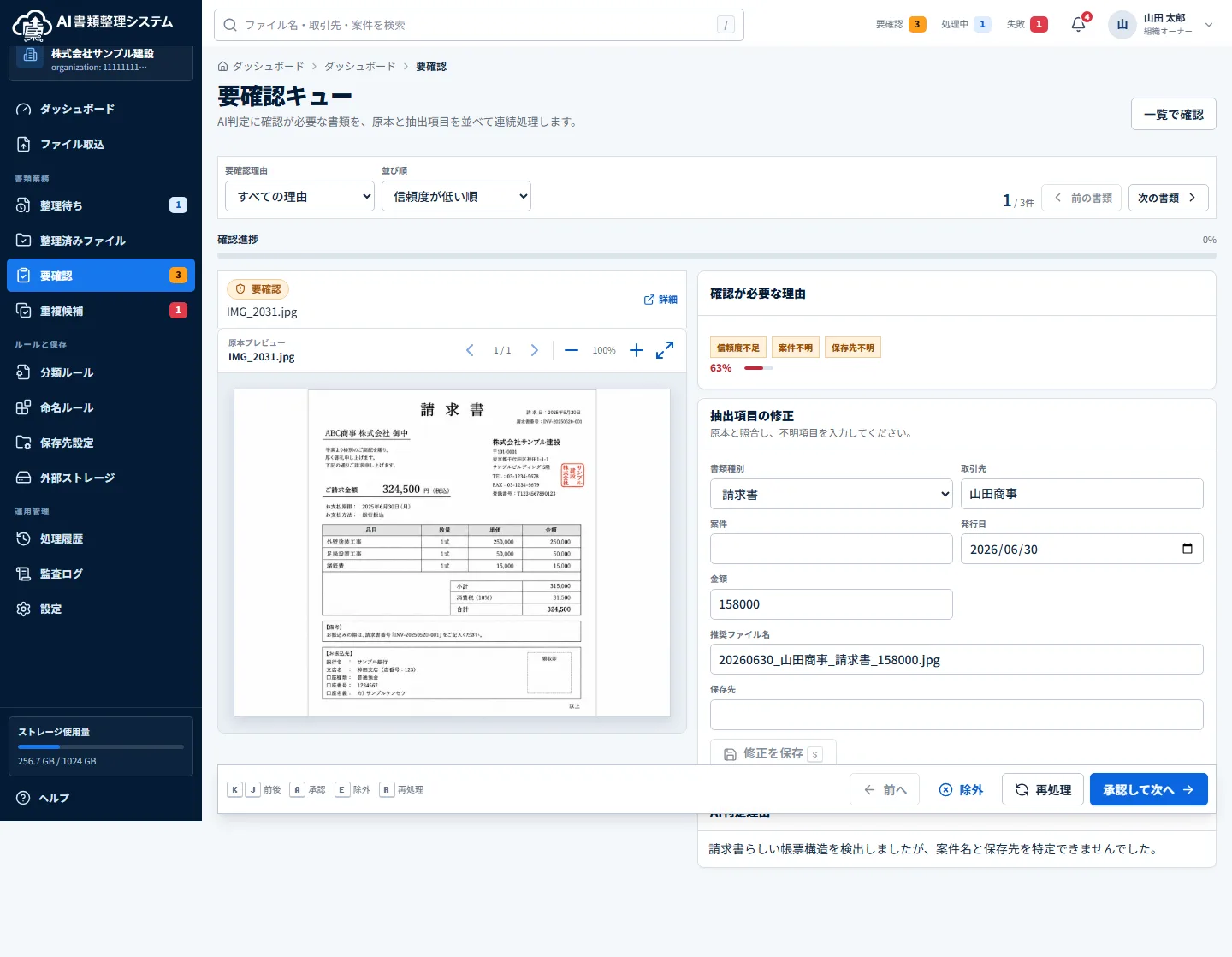The height and width of the screenshot is (957, 1232).
Task: Open ヘルプ in the sidebar
Action: tap(101, 798)
